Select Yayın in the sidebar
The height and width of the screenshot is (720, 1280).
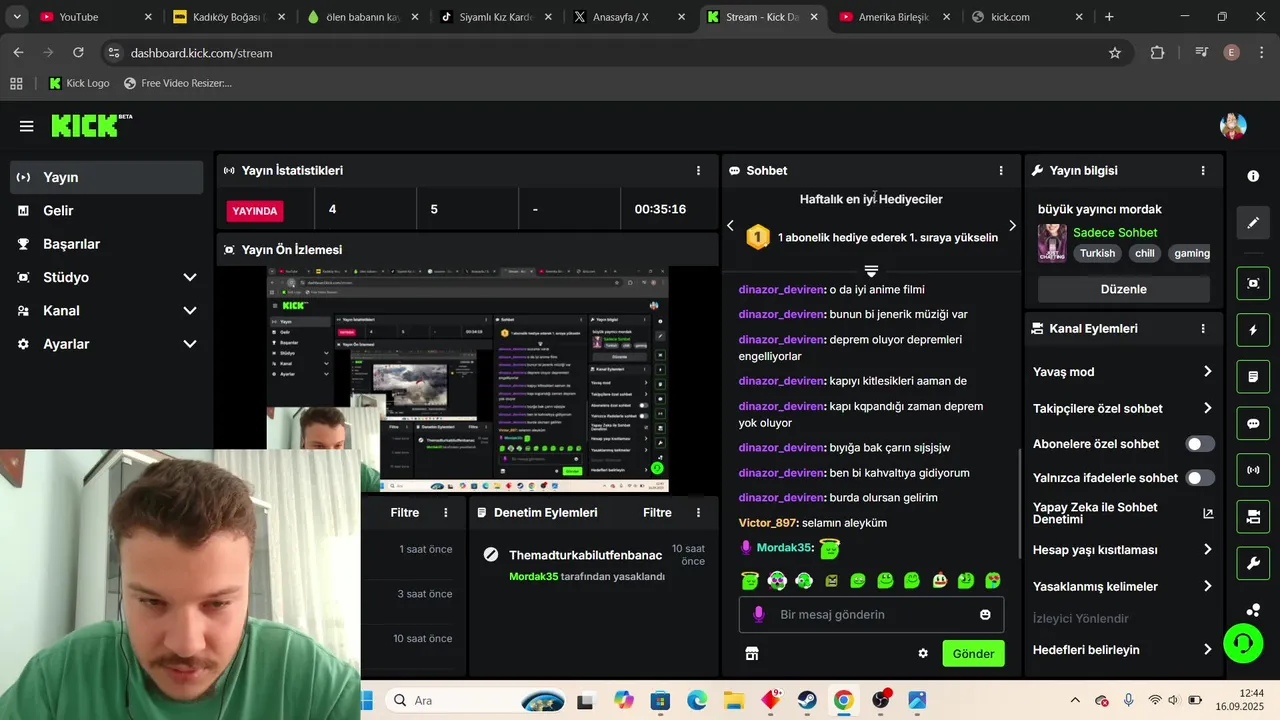(x=106, y=177)
